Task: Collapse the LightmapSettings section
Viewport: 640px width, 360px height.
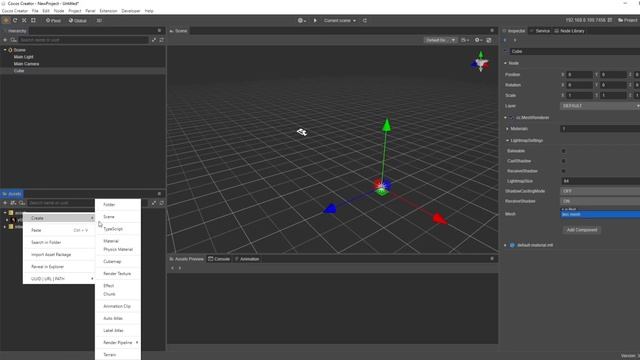Action: (x=507, y=140)
